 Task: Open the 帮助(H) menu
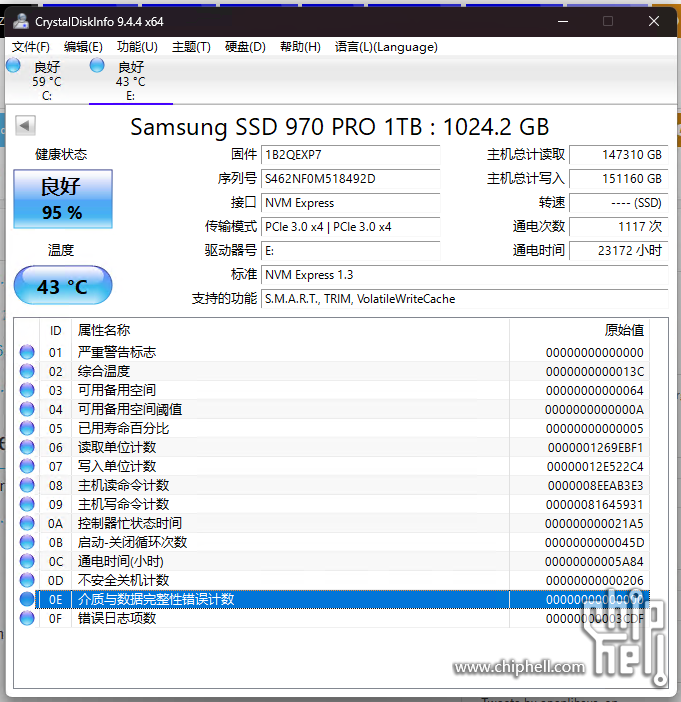[300, 47]
